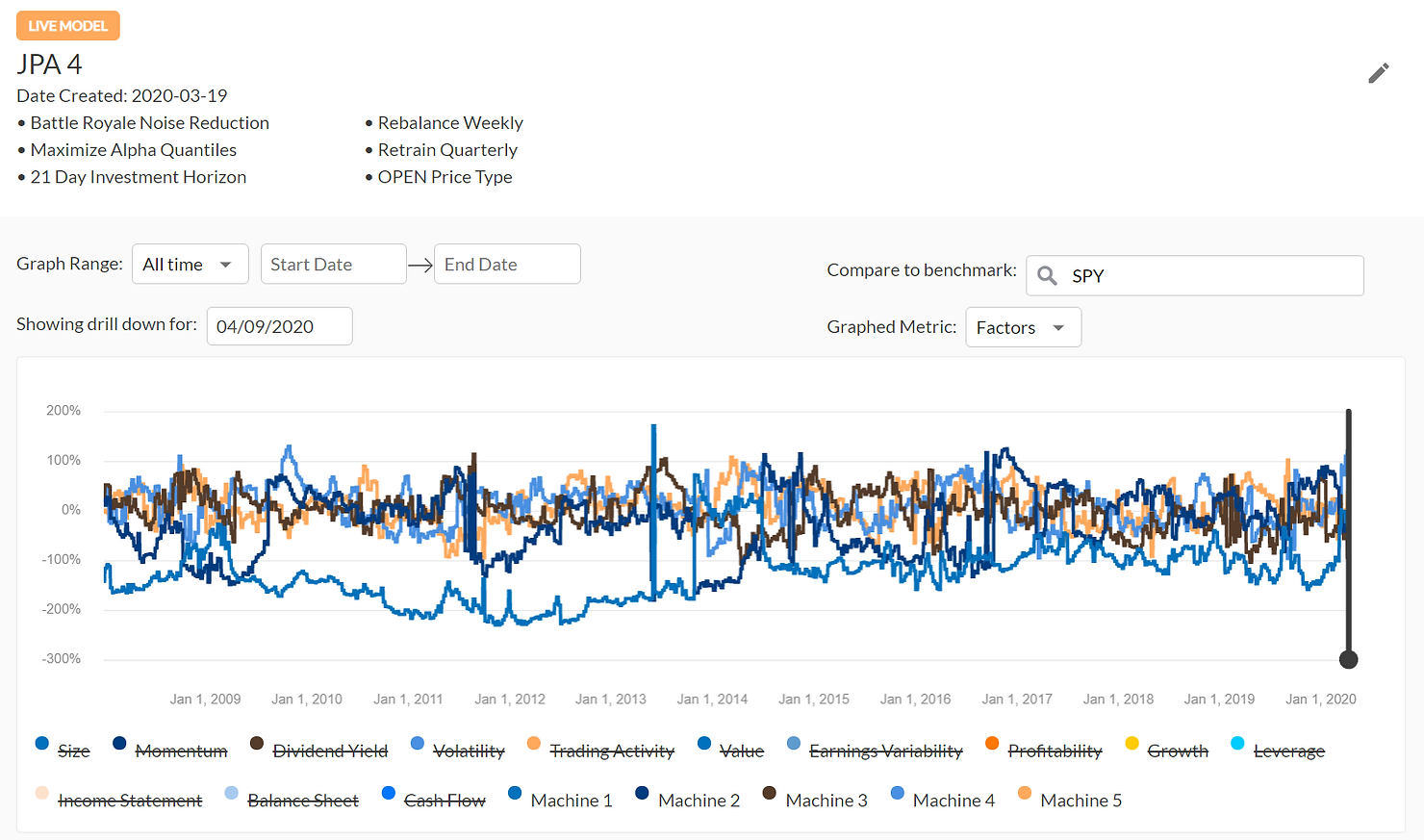Click the Jan 1, 2020 axis label

pos(1321,700)
